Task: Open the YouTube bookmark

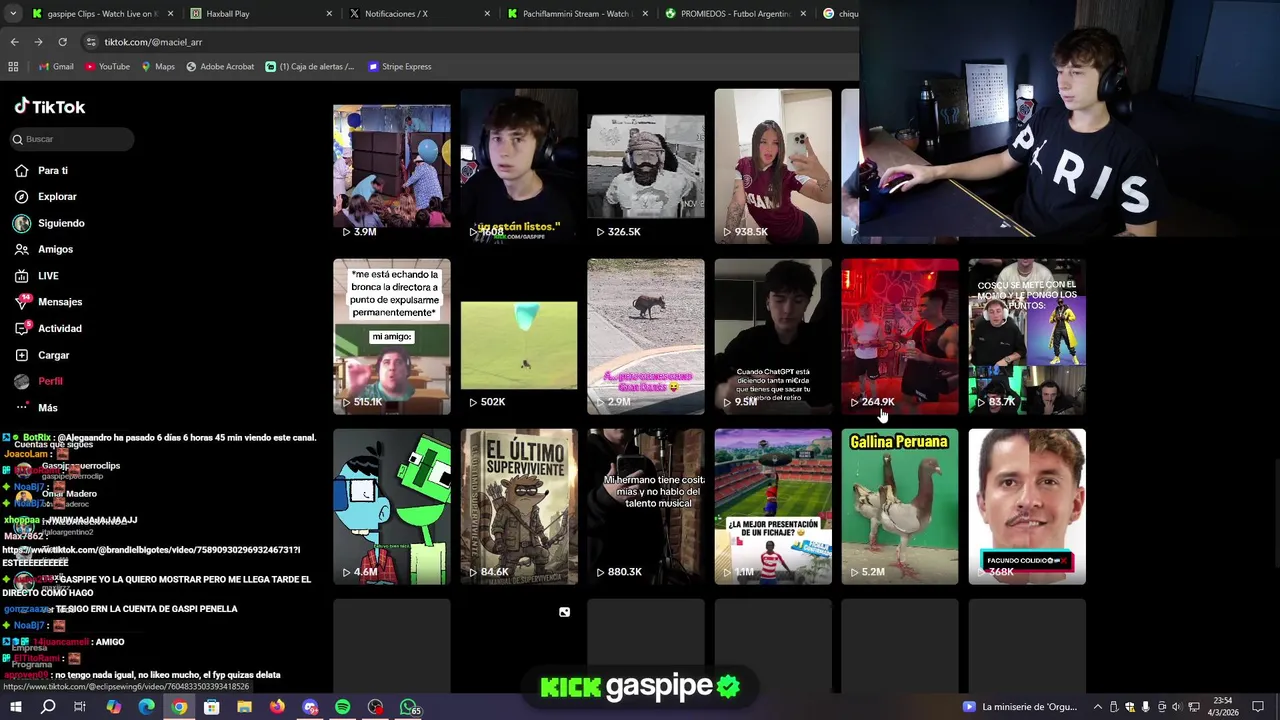Action: [107, 67]
